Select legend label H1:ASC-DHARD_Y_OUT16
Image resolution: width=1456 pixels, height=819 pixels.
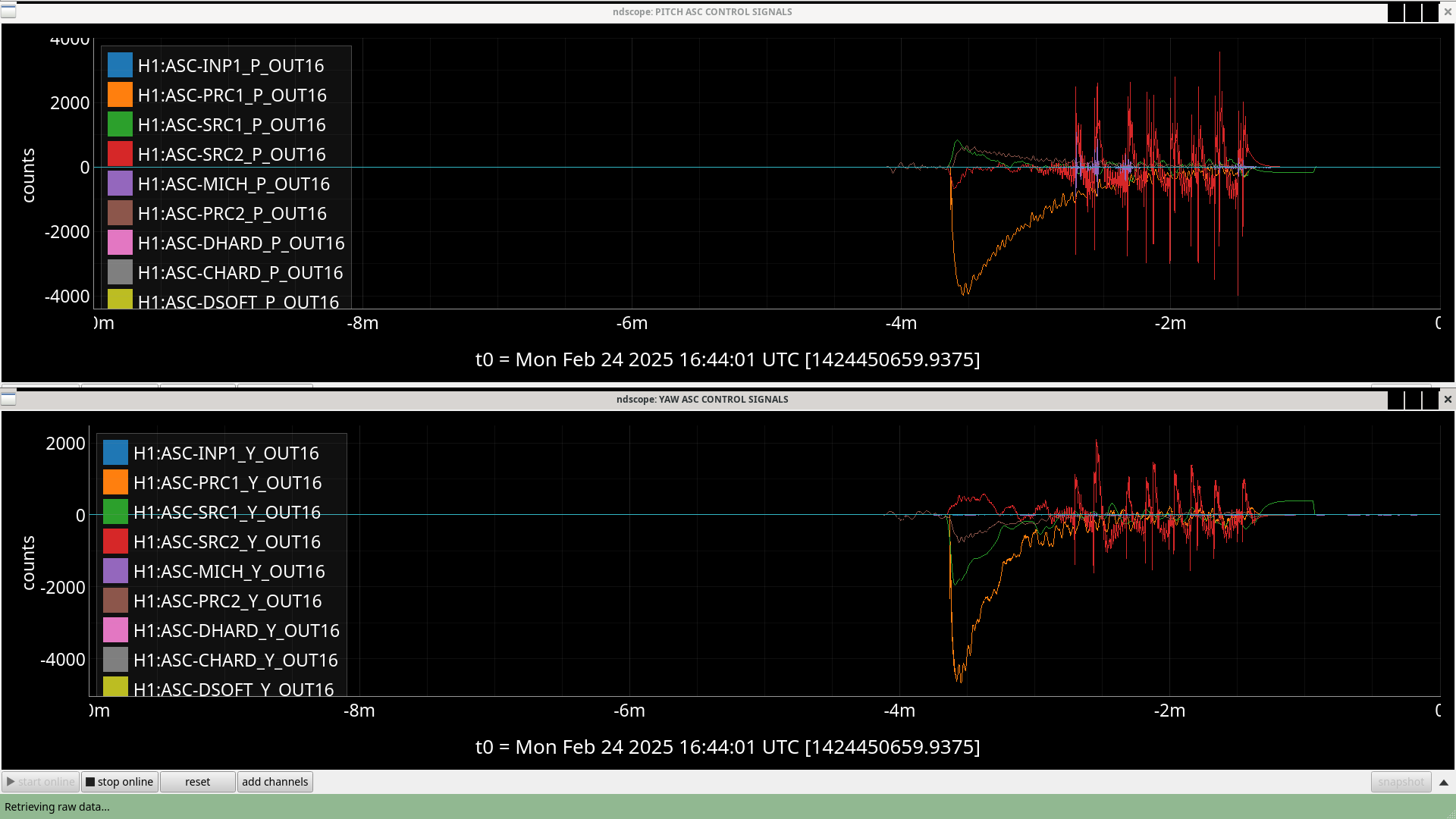[x=237, y=631]
